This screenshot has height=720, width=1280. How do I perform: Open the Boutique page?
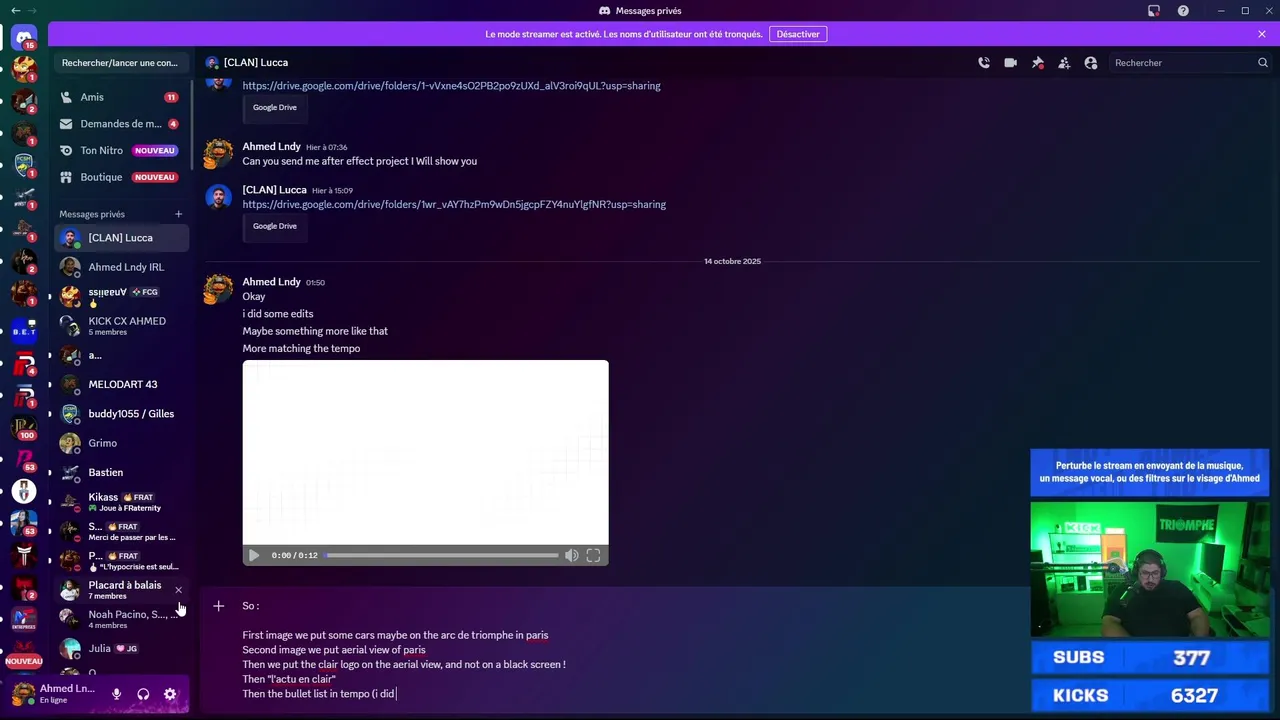(121, 177)
